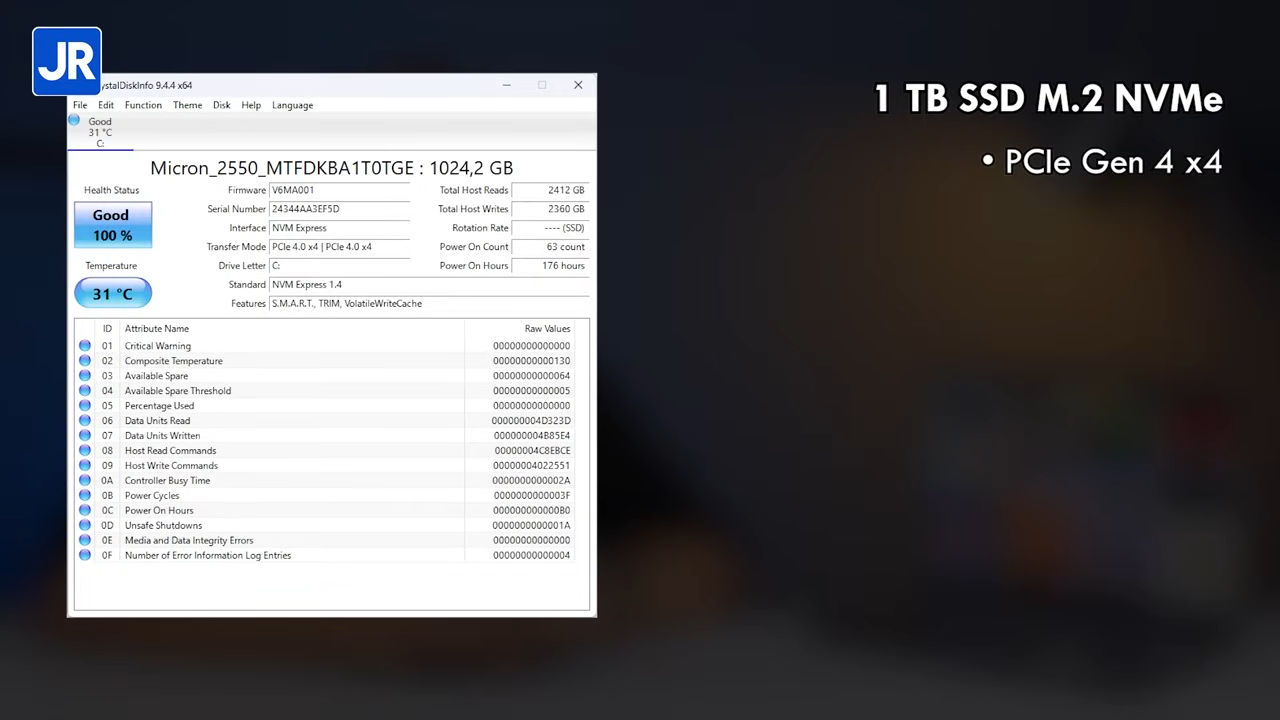Click the Raw Values column header
The height and width of the screenshot is (720, 1280).
547,329
